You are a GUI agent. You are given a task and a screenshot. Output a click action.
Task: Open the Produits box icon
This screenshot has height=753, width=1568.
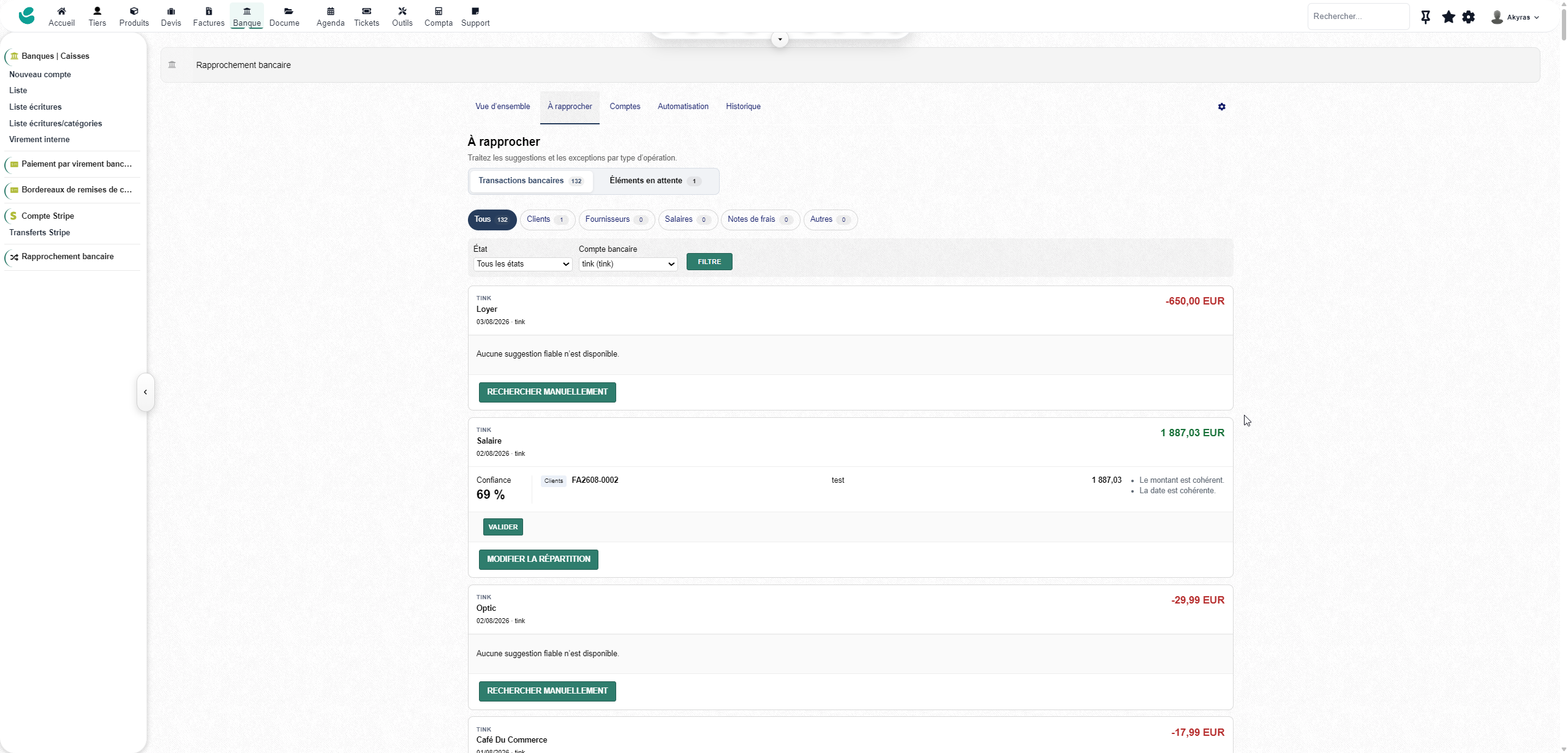click(x=134, y=11)
